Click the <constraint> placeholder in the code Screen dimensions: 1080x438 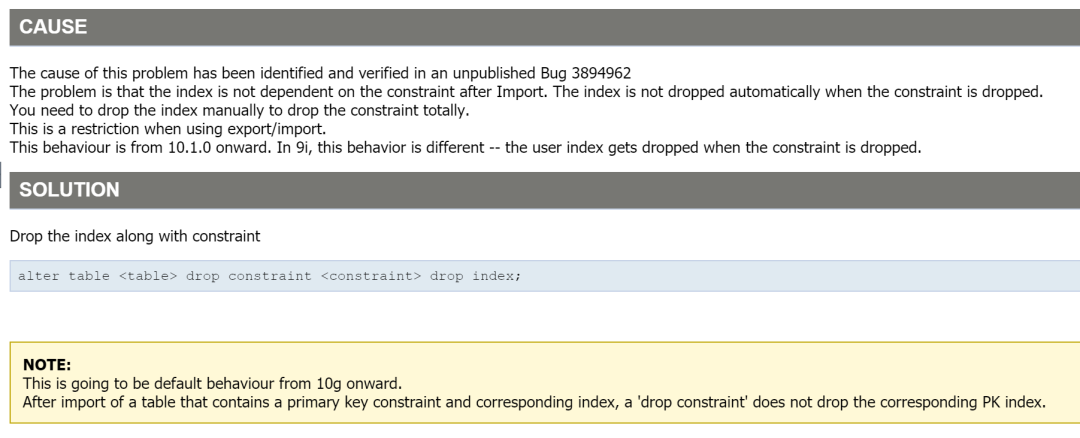(x=372, y=276)
